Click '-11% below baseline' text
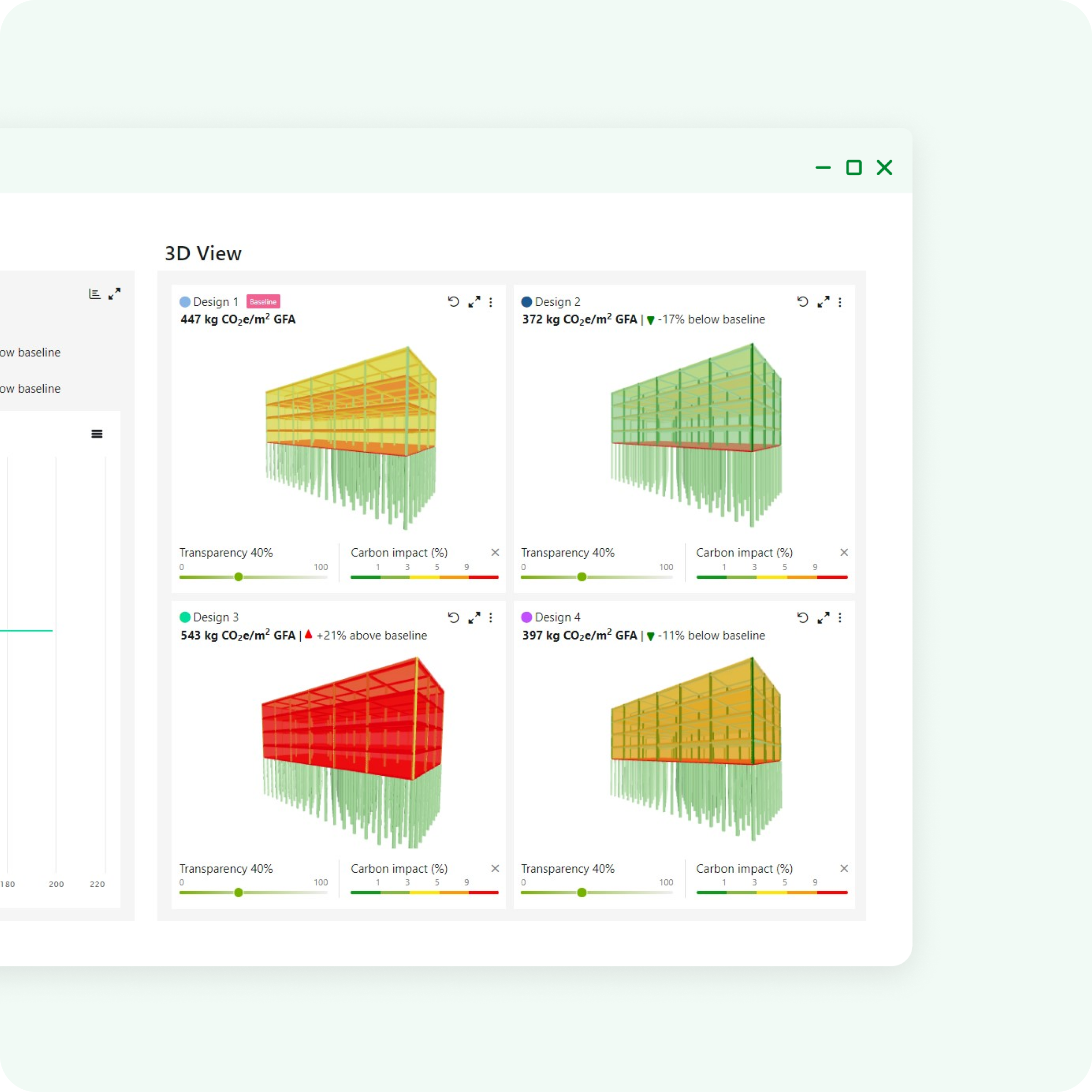 pyautogui.click(x=711, y=635)
